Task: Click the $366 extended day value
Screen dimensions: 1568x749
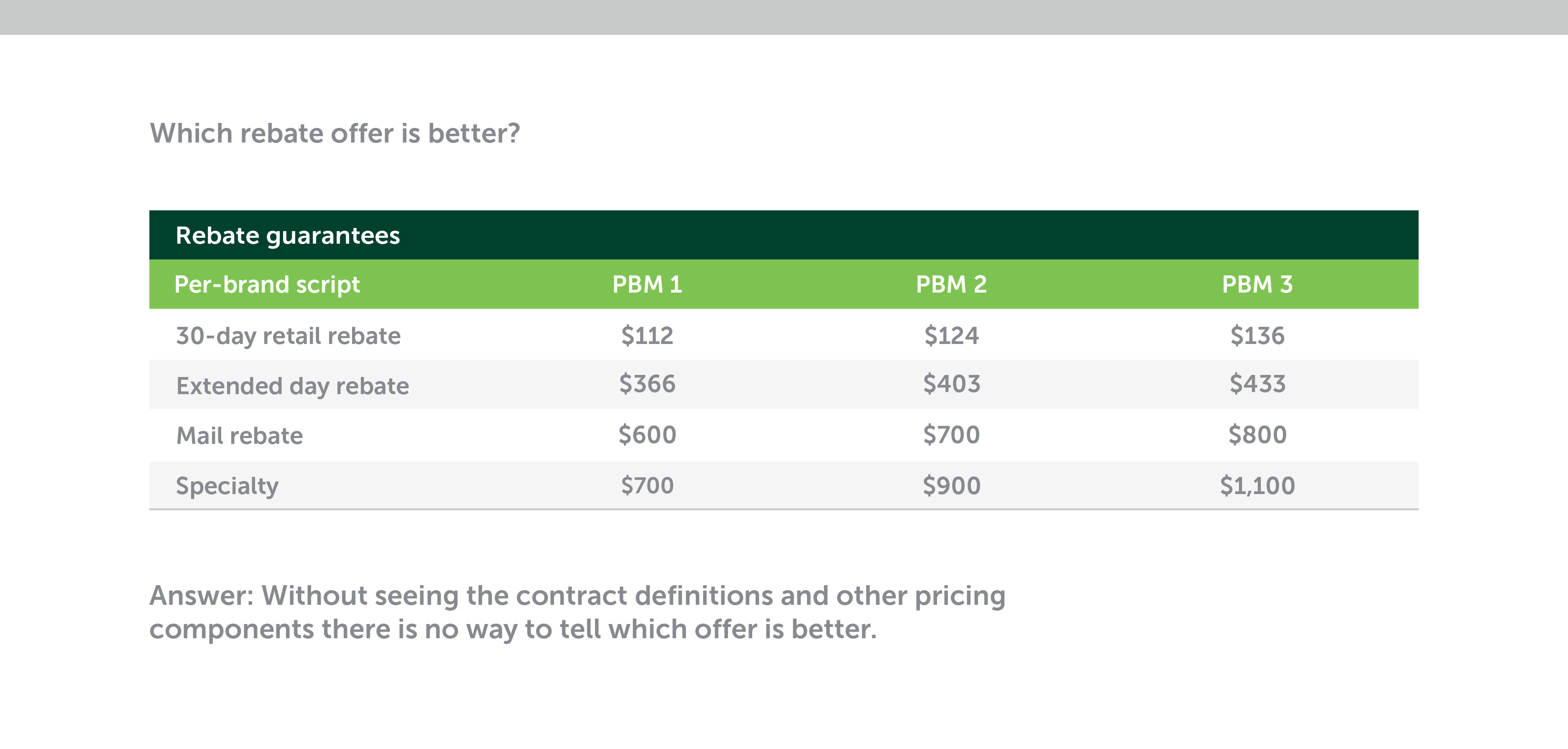Action: [647, 384]
